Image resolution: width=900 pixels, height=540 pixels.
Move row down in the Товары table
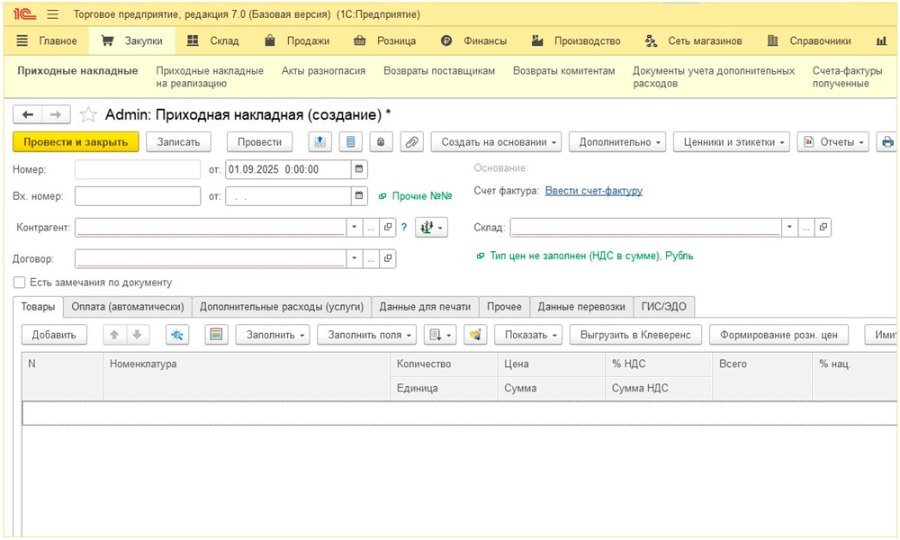click(x=137, y=335)
